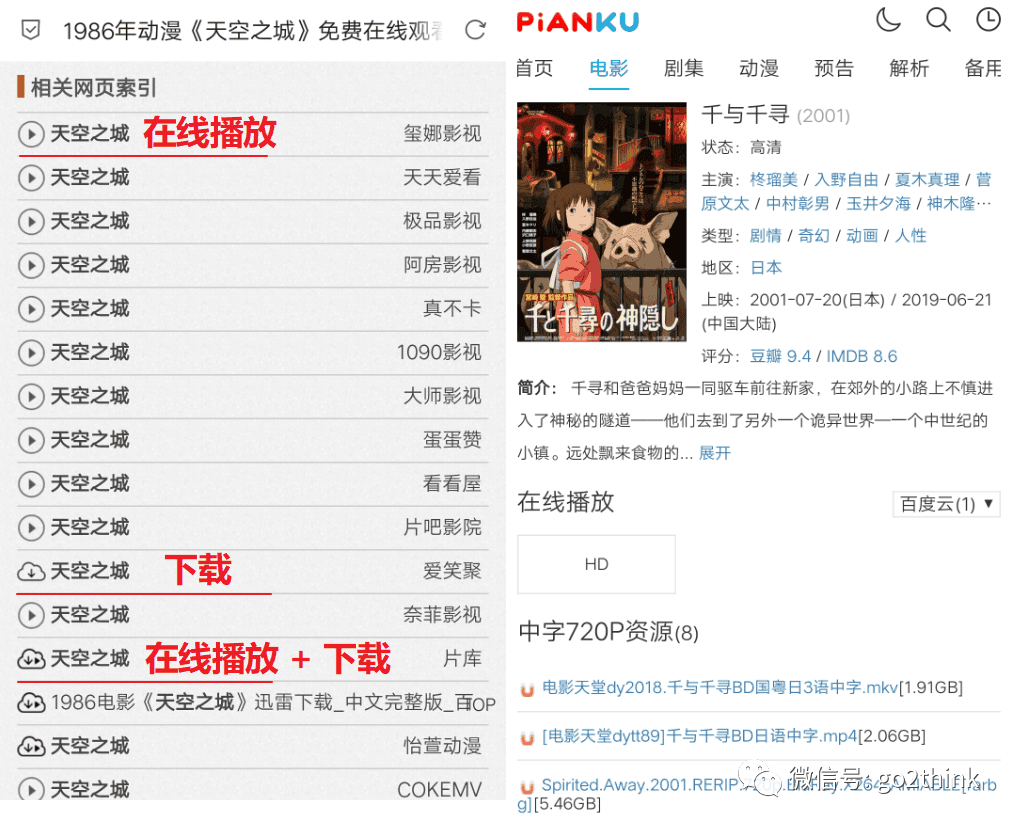1012x826 pixels.
Task: Click play icon on the 大师影视 row
Action: click(x=31, y=396)
